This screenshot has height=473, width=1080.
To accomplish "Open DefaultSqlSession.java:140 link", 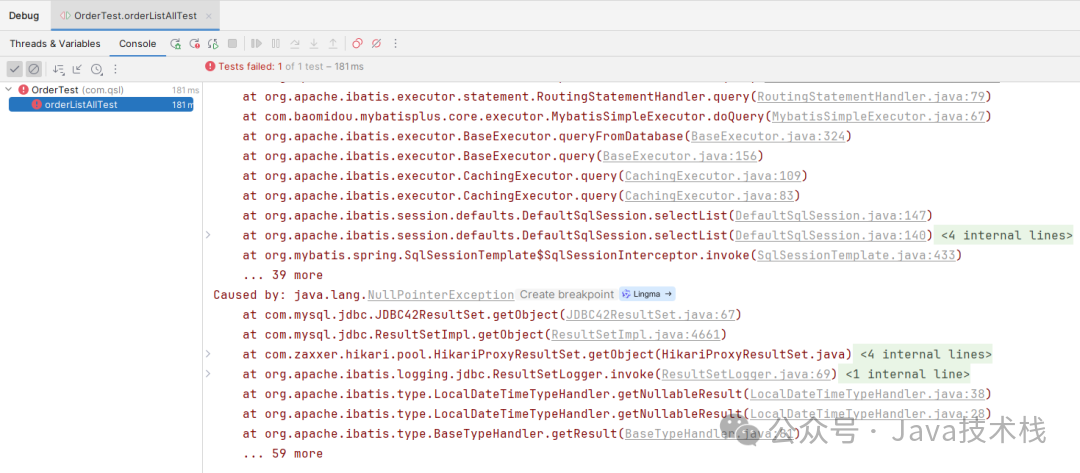I will coord(830,235).
